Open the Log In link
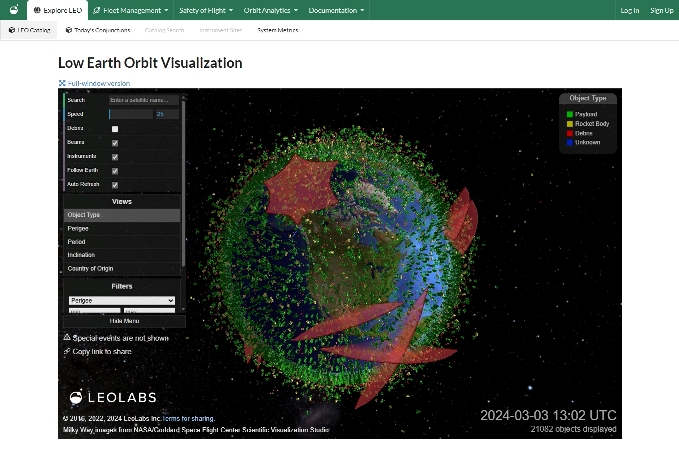Viewport: 679px width, 450px height. (x=629, y=10)
